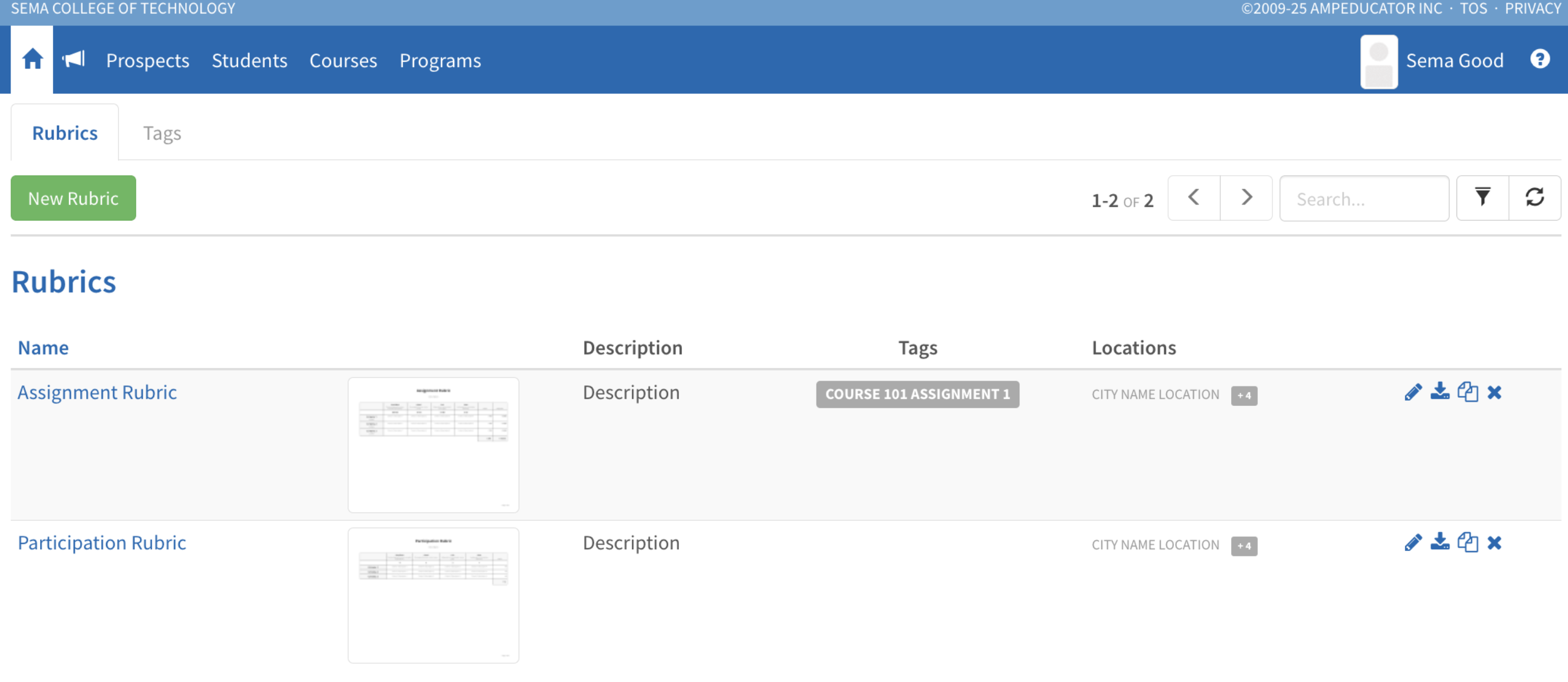This screenshot has height=682, width=1568.
Task: Copy the Participation Rubric
Action: 1467,543
